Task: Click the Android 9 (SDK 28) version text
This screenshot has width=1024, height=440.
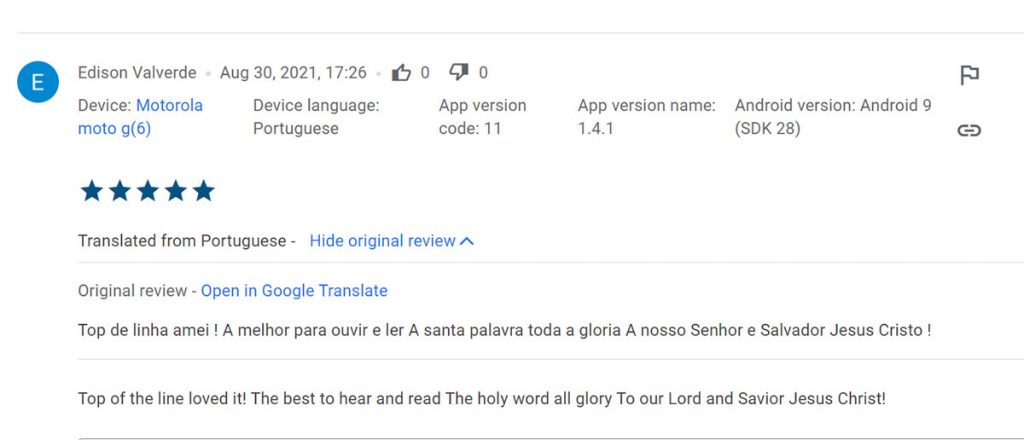Action: click(x=833, y=117)
